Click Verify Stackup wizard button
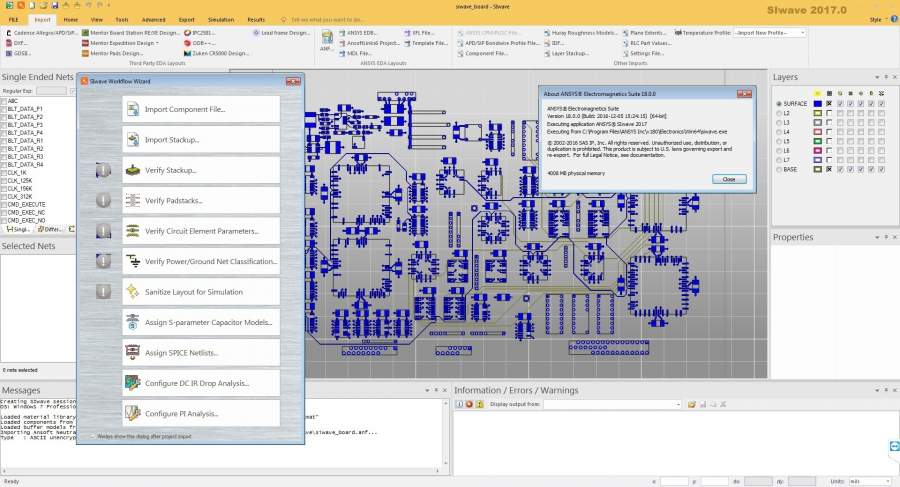The width and height of the screenshot is (900, 487). (201, 170)
